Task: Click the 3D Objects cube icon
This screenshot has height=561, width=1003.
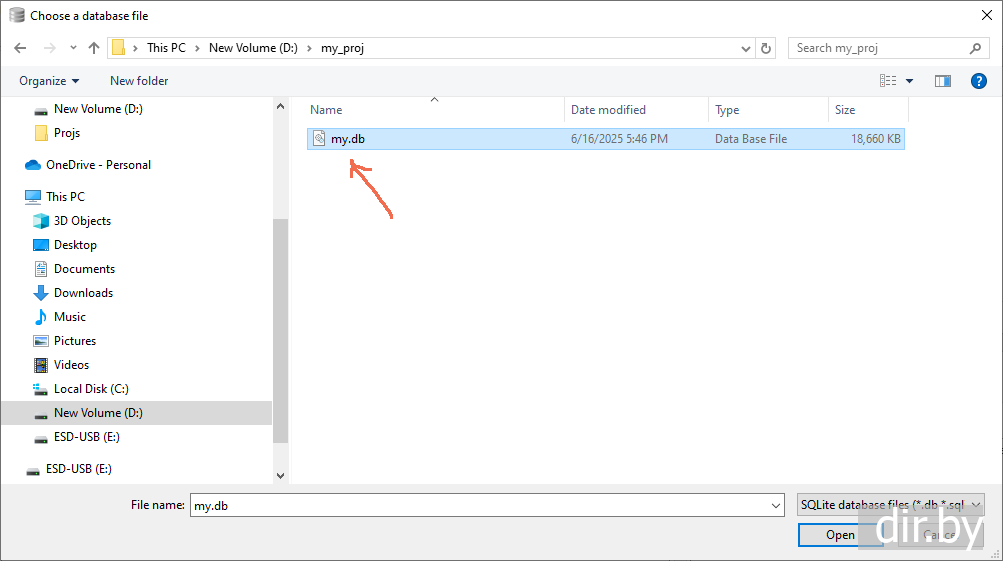Action: [x=41, y=221]
